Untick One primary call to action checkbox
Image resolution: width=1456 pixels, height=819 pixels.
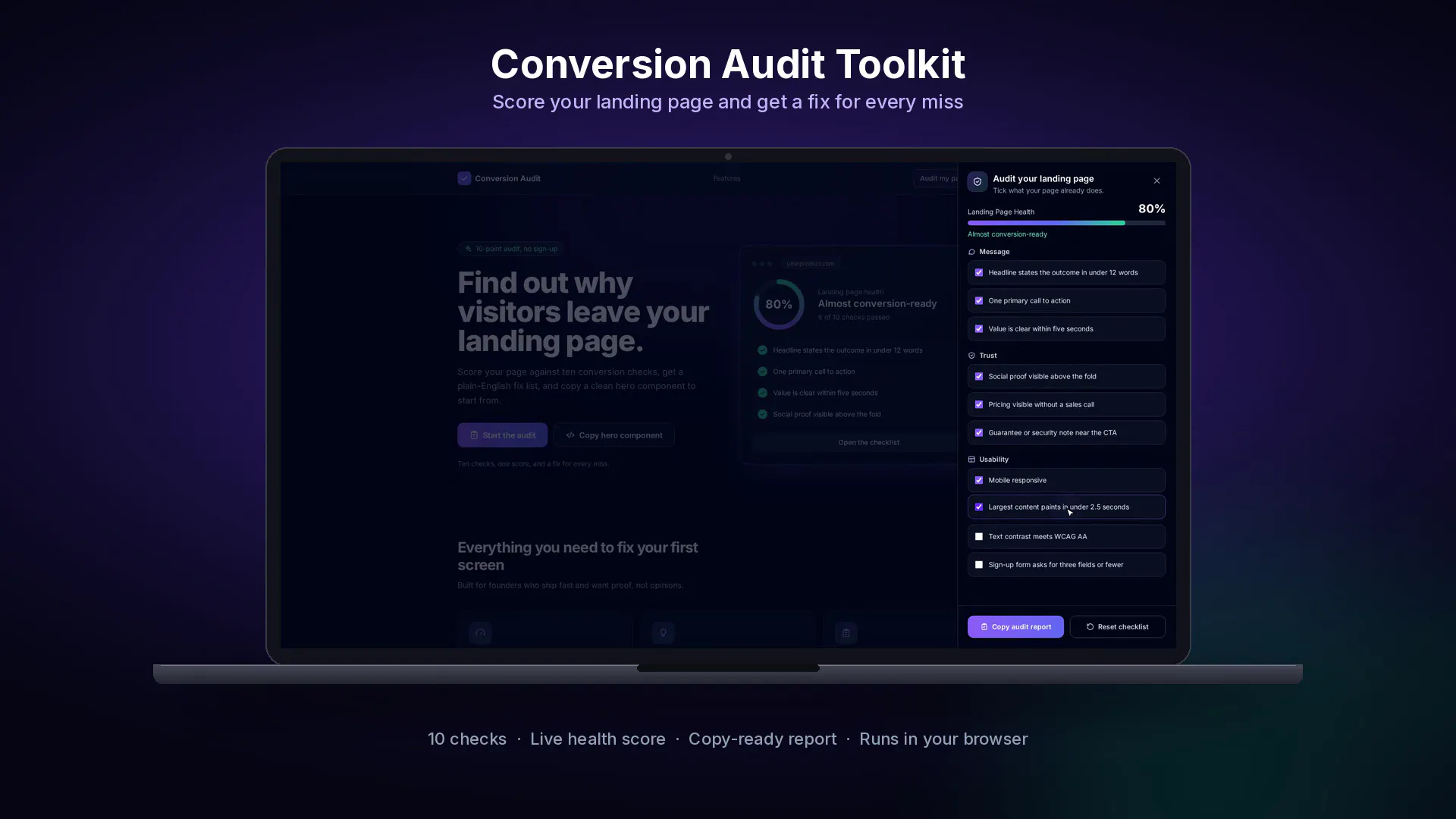[x=979, y=301]
